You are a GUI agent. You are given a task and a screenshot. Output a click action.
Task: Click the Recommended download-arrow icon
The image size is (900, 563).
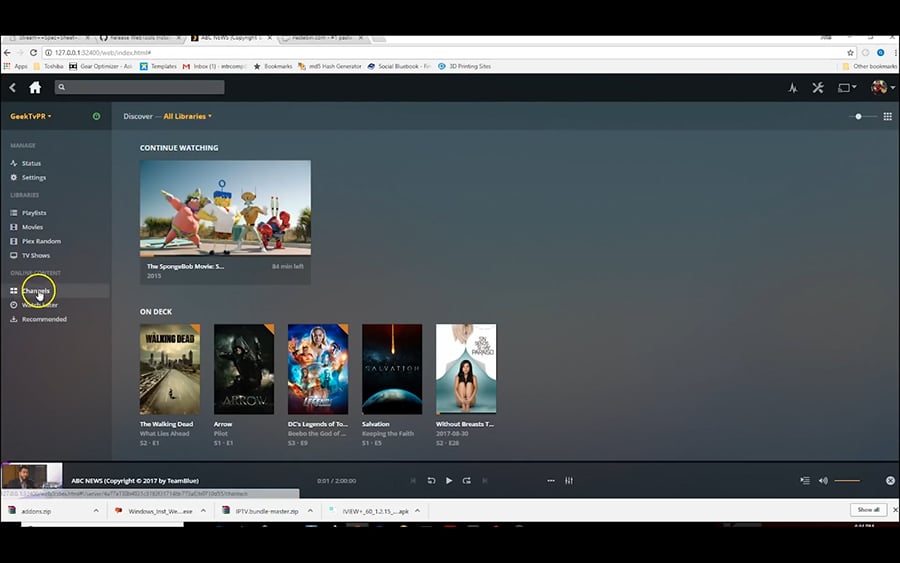14,319
